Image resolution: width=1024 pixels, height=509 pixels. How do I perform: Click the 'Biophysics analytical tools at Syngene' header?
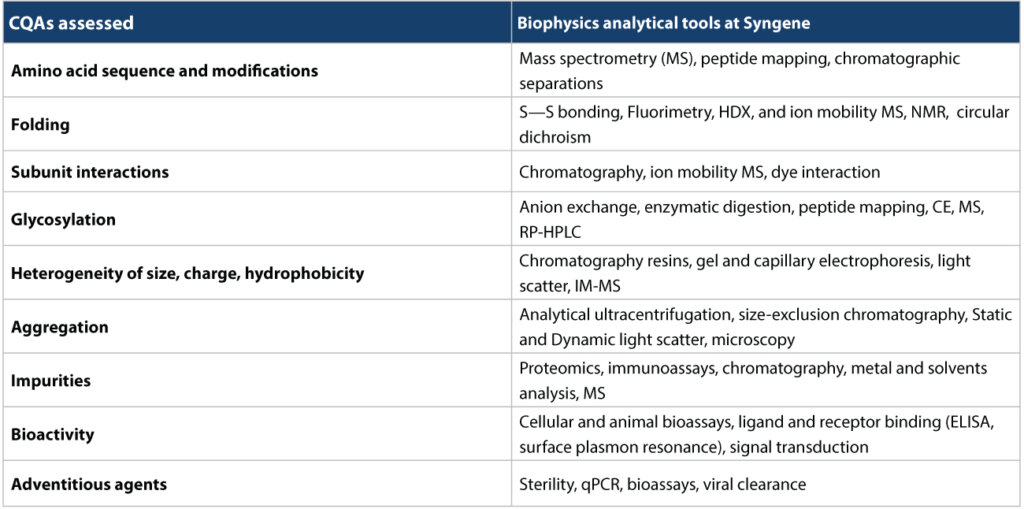[x=765, y=22]
